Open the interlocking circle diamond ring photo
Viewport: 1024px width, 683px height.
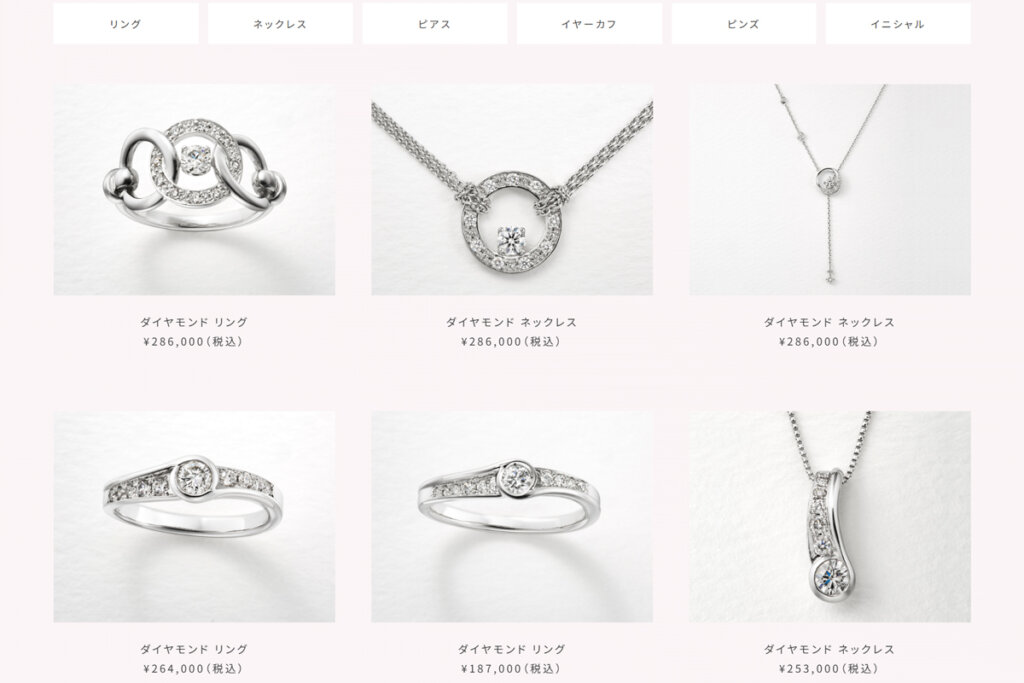tap(194, 189)
